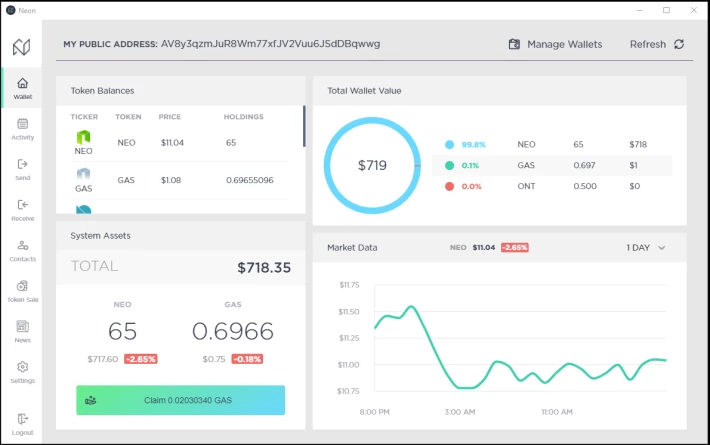Click the Market Data -2.65% badge
The image size is (710, 445).
coord(515,248)
